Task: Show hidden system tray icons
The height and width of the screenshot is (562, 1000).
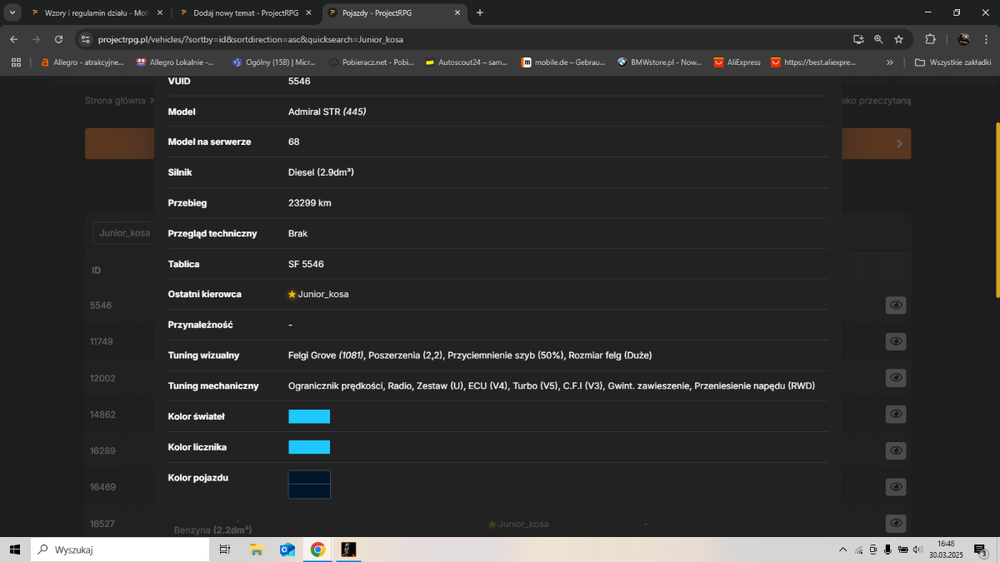Action: (843, 549)
